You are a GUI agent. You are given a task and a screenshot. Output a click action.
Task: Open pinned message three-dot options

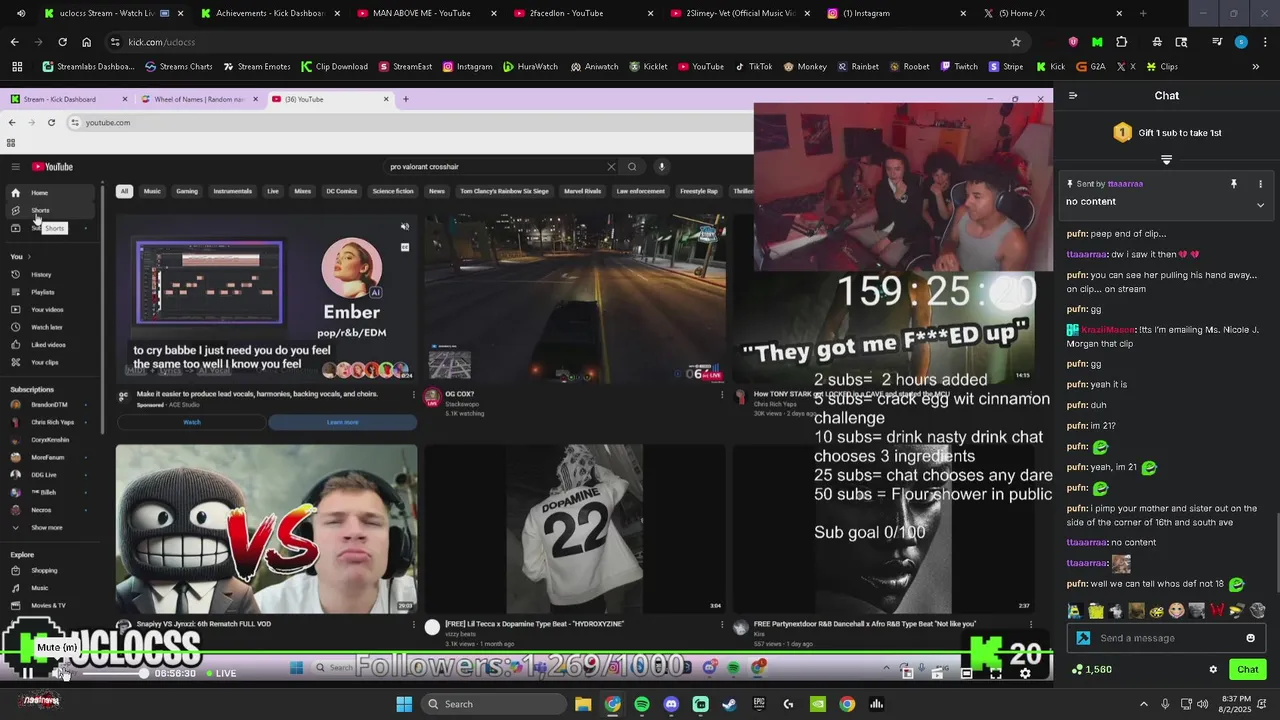[1260, 184]
